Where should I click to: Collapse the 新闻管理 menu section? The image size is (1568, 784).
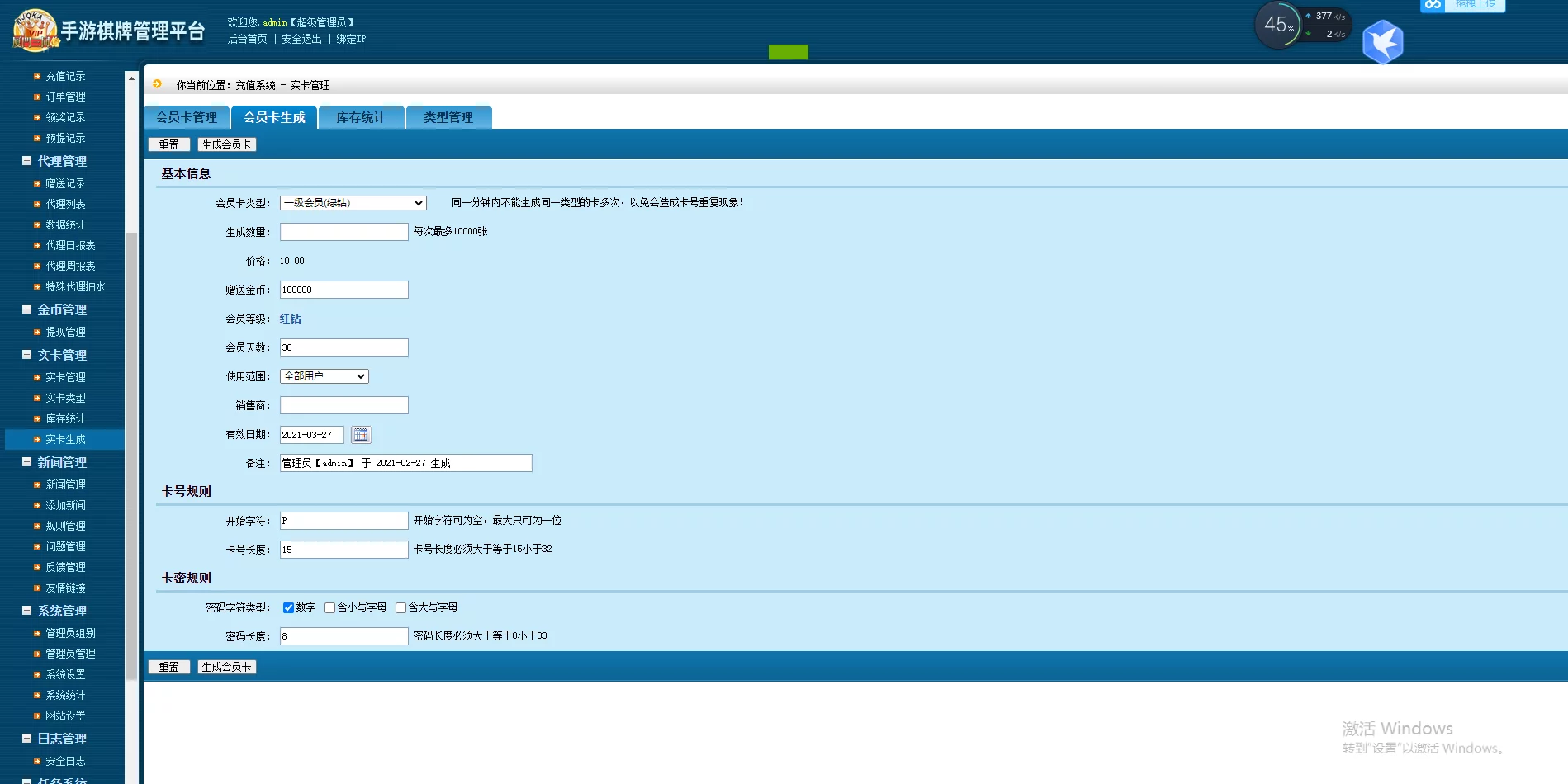tap(26, 462)
